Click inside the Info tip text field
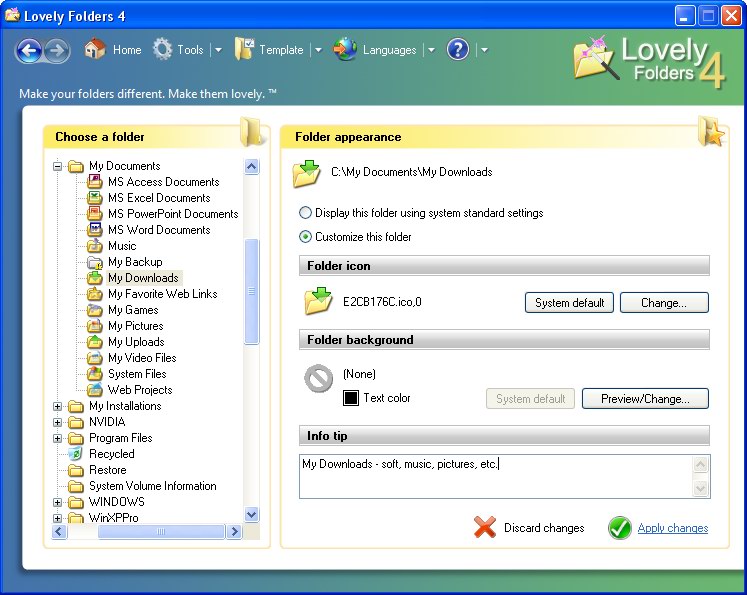Screen dimensions: 747x595 [x=495, y=476]
